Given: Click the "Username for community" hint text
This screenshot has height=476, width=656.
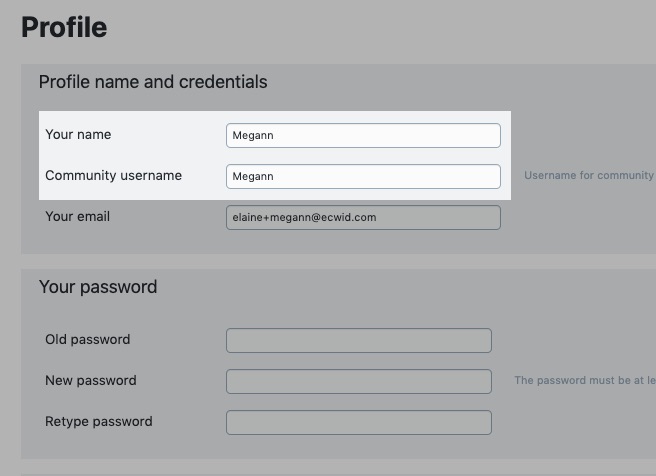Looking at the screenshot, I should pos(589,175).
